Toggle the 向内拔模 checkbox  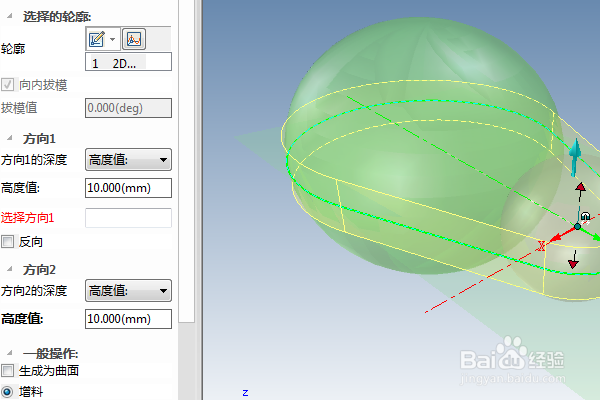(x=8, y=85)
